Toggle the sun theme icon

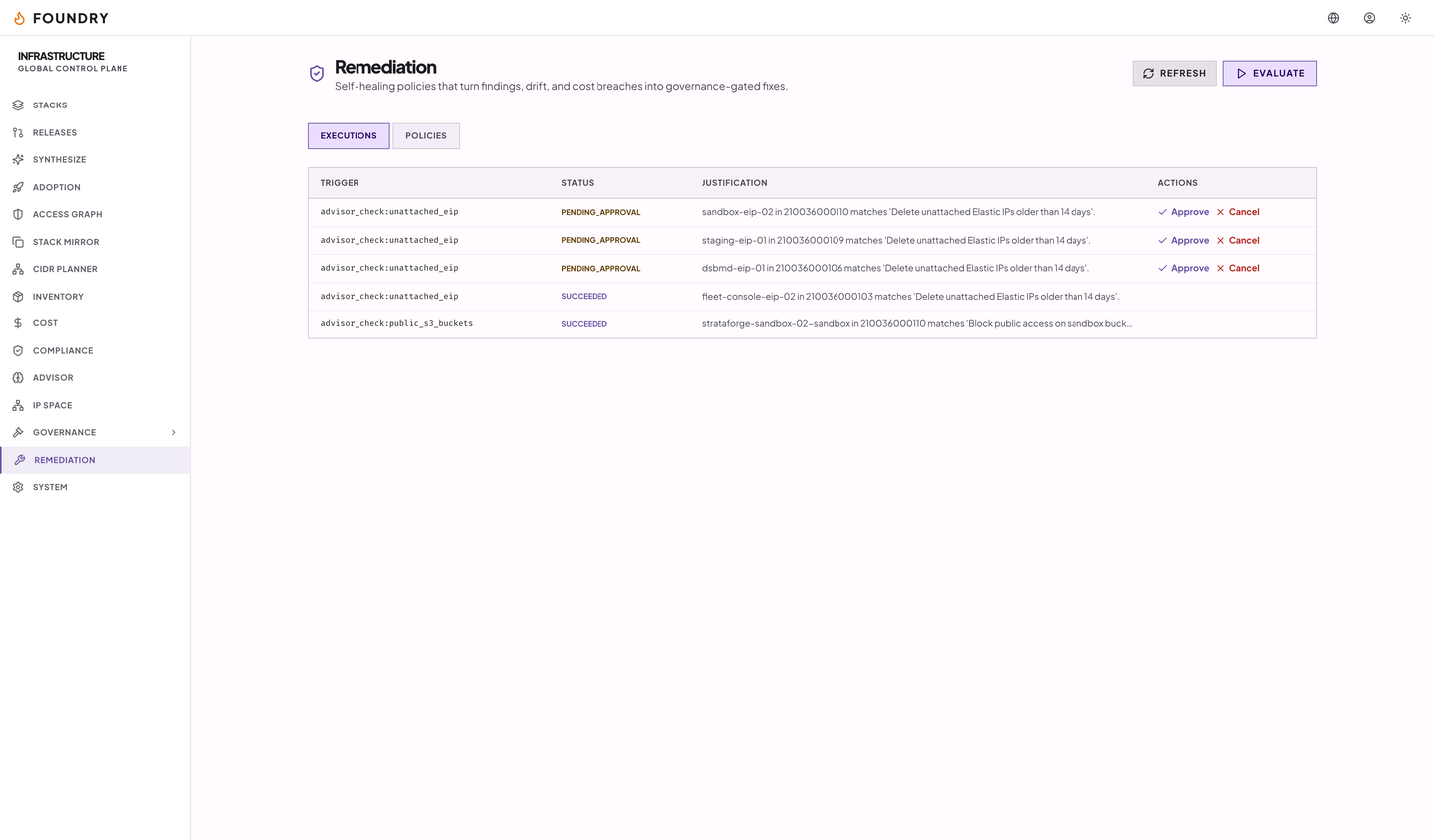1406,18
